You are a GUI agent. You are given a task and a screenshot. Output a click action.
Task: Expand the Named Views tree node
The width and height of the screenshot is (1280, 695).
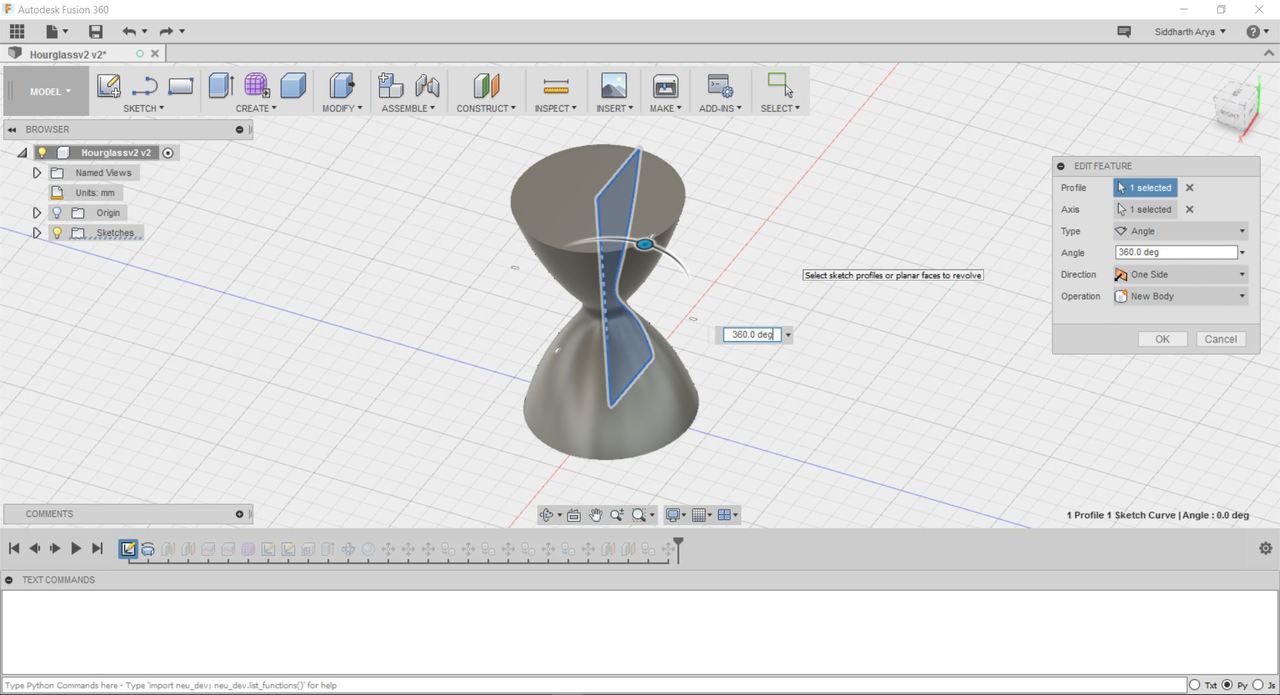point(37,173)
